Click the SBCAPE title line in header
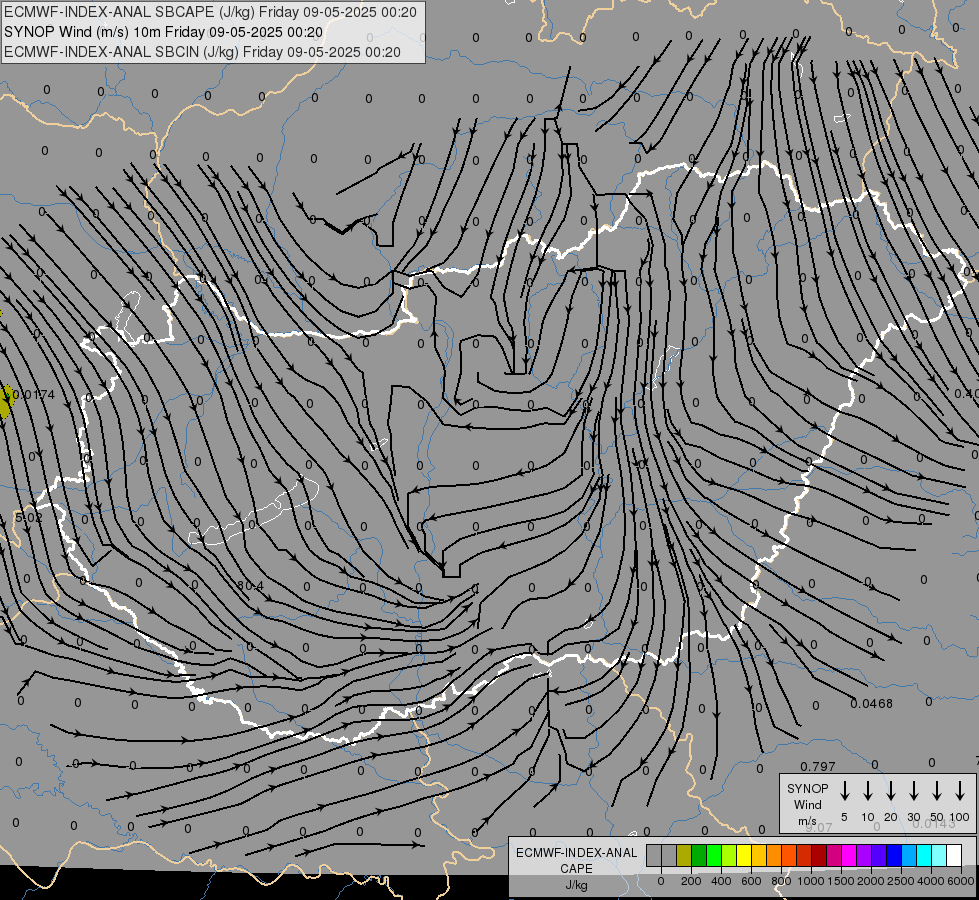 pos(210,12)
